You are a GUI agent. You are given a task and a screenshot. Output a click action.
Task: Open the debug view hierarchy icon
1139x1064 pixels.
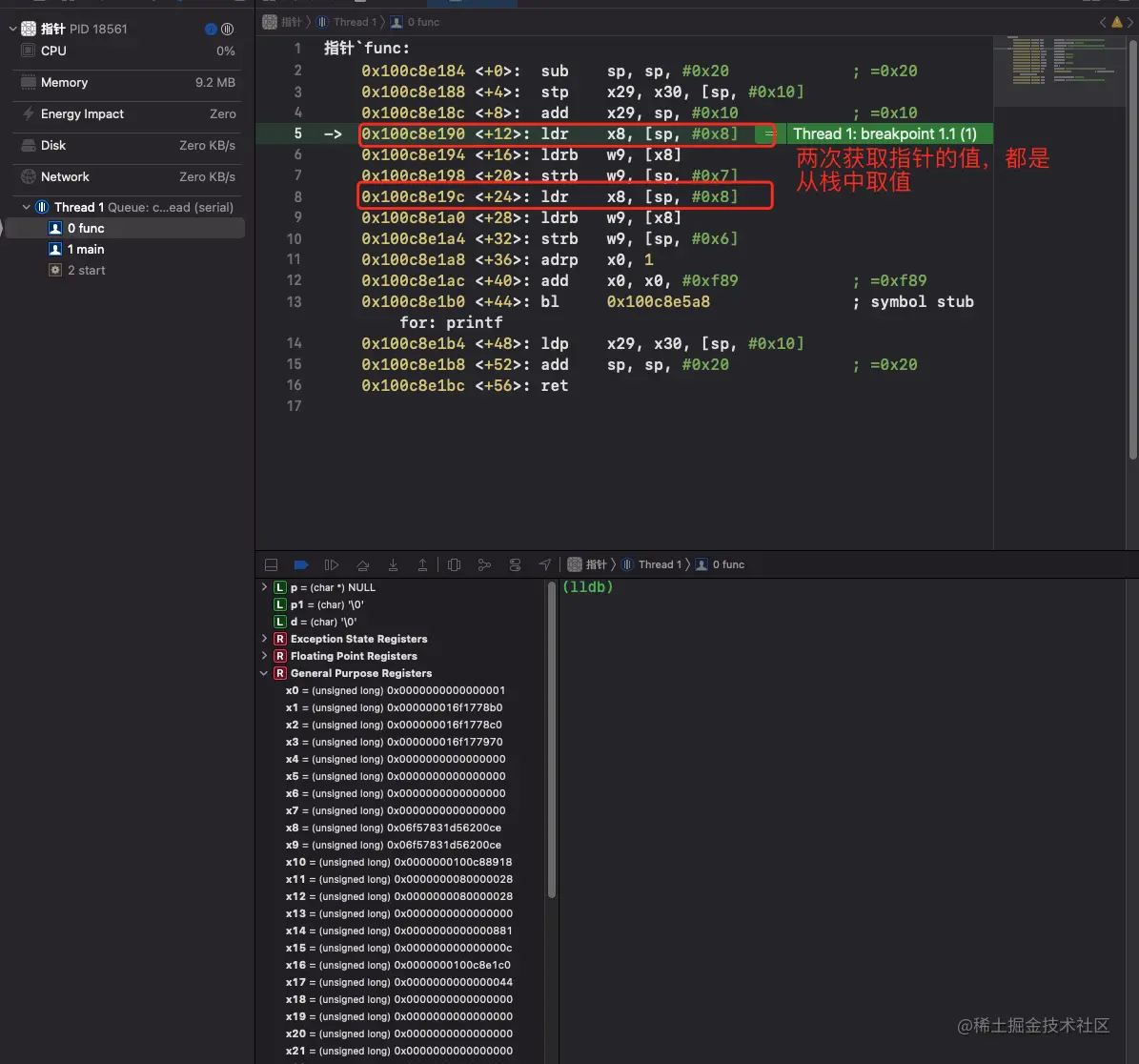tap(454, 564)
